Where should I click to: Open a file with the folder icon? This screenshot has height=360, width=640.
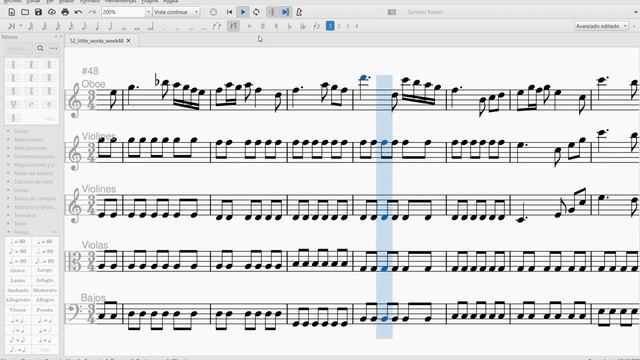(x=25, y=12)
